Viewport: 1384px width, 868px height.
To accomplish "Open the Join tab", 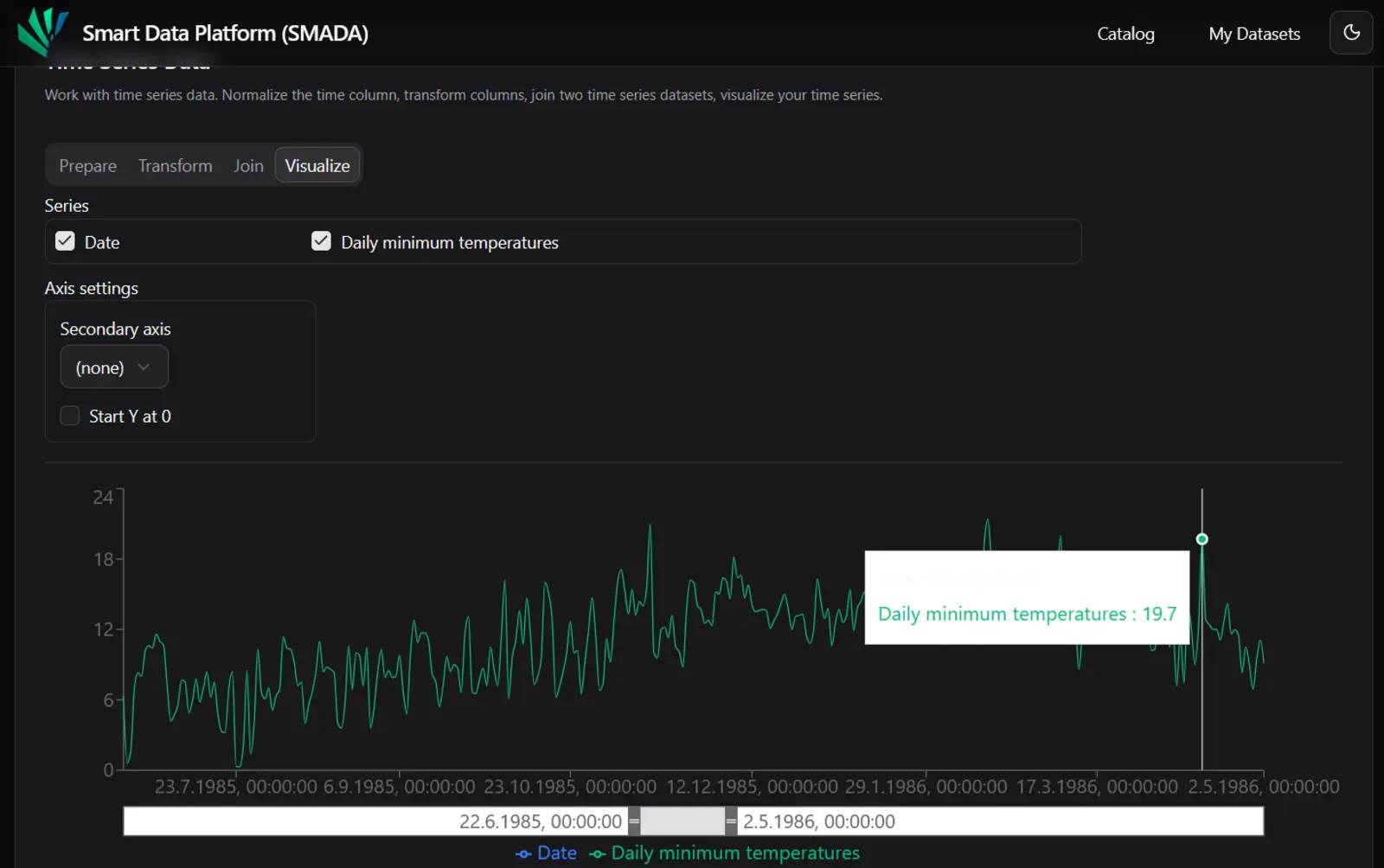I will pos(248,166).
